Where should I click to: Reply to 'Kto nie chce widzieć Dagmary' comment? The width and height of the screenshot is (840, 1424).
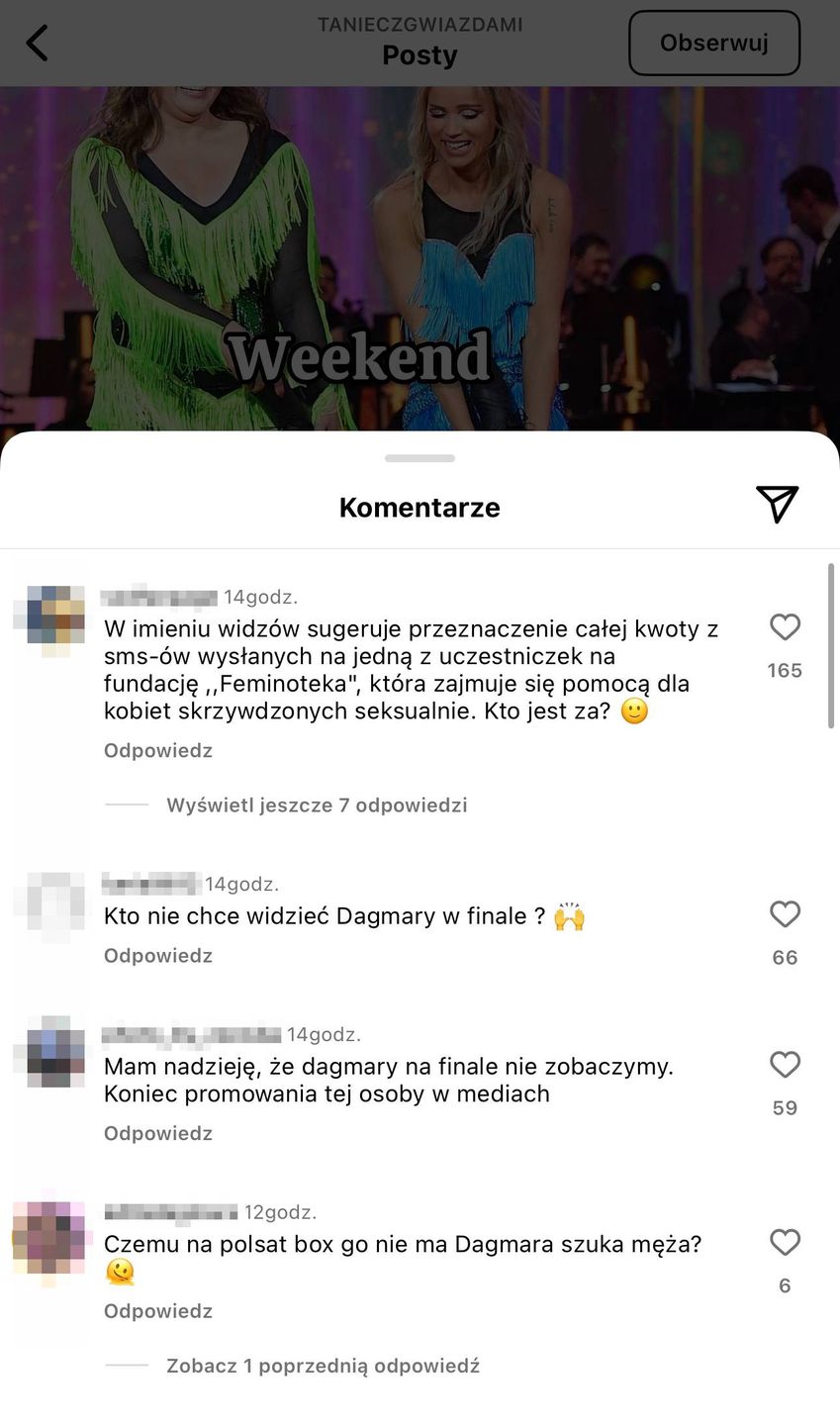158,956
